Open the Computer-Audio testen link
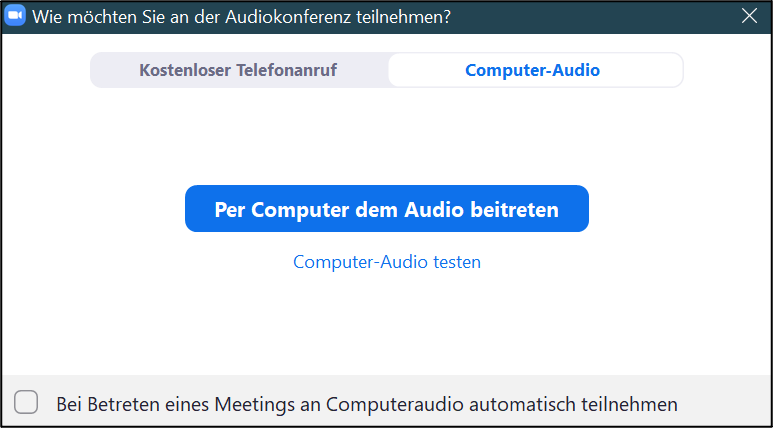This screenshot has width=774, height=428. point(386,262)
